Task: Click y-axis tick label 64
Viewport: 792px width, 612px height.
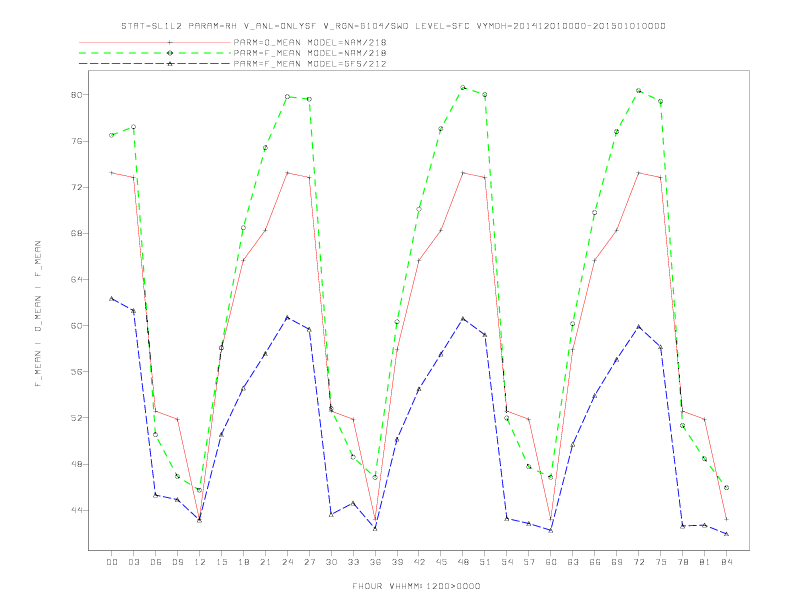Action: (x=76, y=279)
